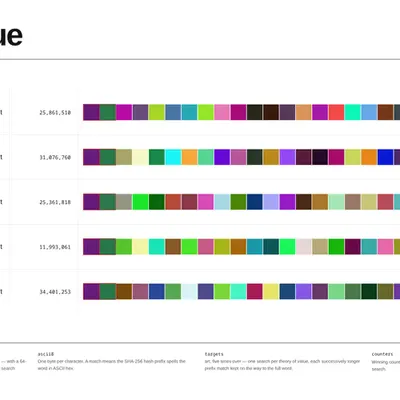The image size is (400, 400).
Task: Choose the cyan swatch in second row
Action: (x=173, y=157)
